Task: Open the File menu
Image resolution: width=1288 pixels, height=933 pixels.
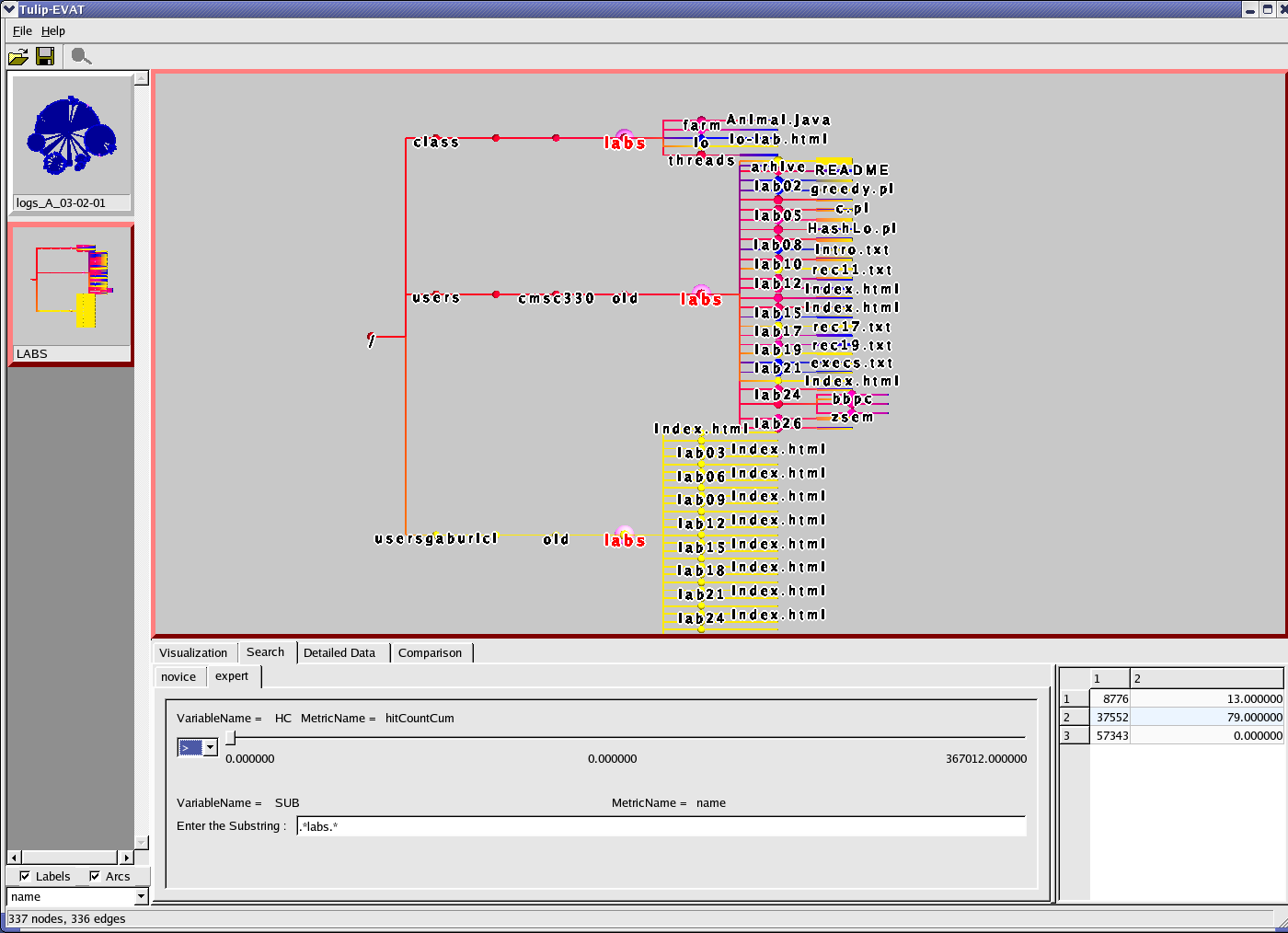Action: (x=22, y=31)
